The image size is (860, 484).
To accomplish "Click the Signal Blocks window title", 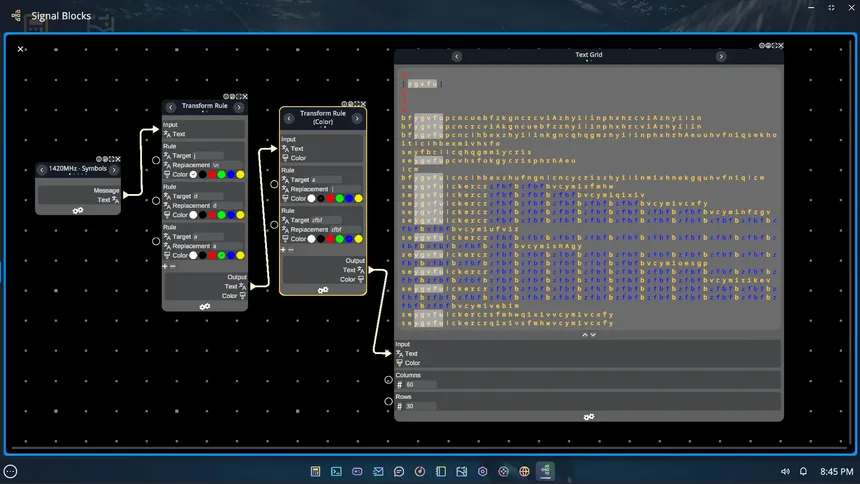I will [x=60, y=16].
